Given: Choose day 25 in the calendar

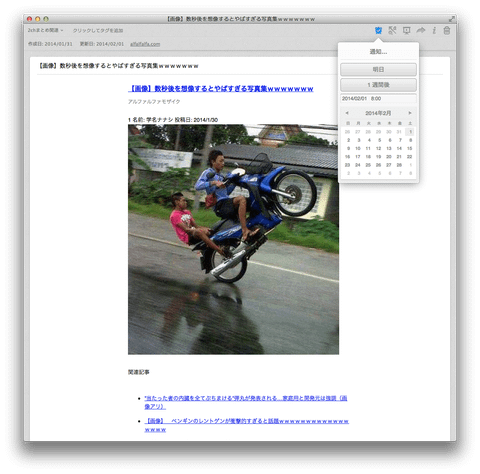Looking at the screenshot, I should tap(368, 165).
